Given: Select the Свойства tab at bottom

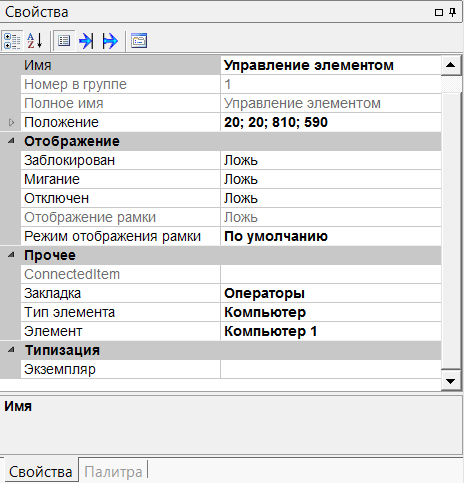Looking at the screenshot, I should [40, 471].
